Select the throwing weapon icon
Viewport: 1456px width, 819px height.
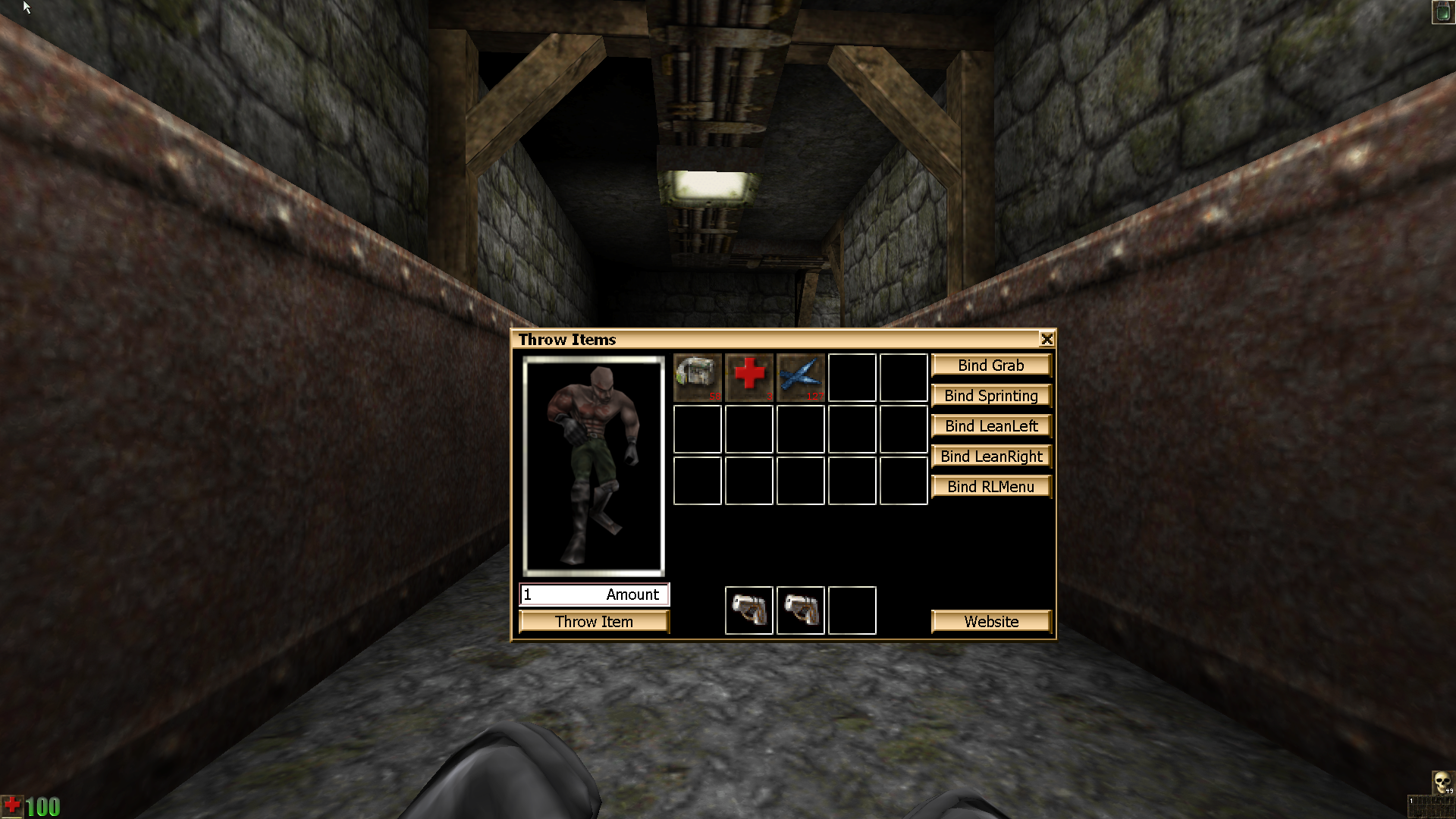tap(799, 377)
